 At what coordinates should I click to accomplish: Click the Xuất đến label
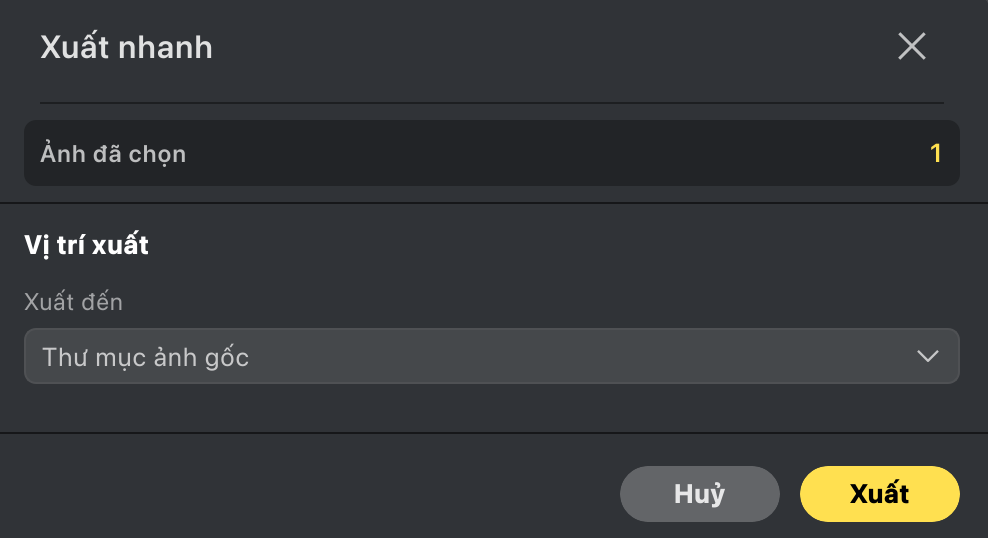(x=73, y=301)
